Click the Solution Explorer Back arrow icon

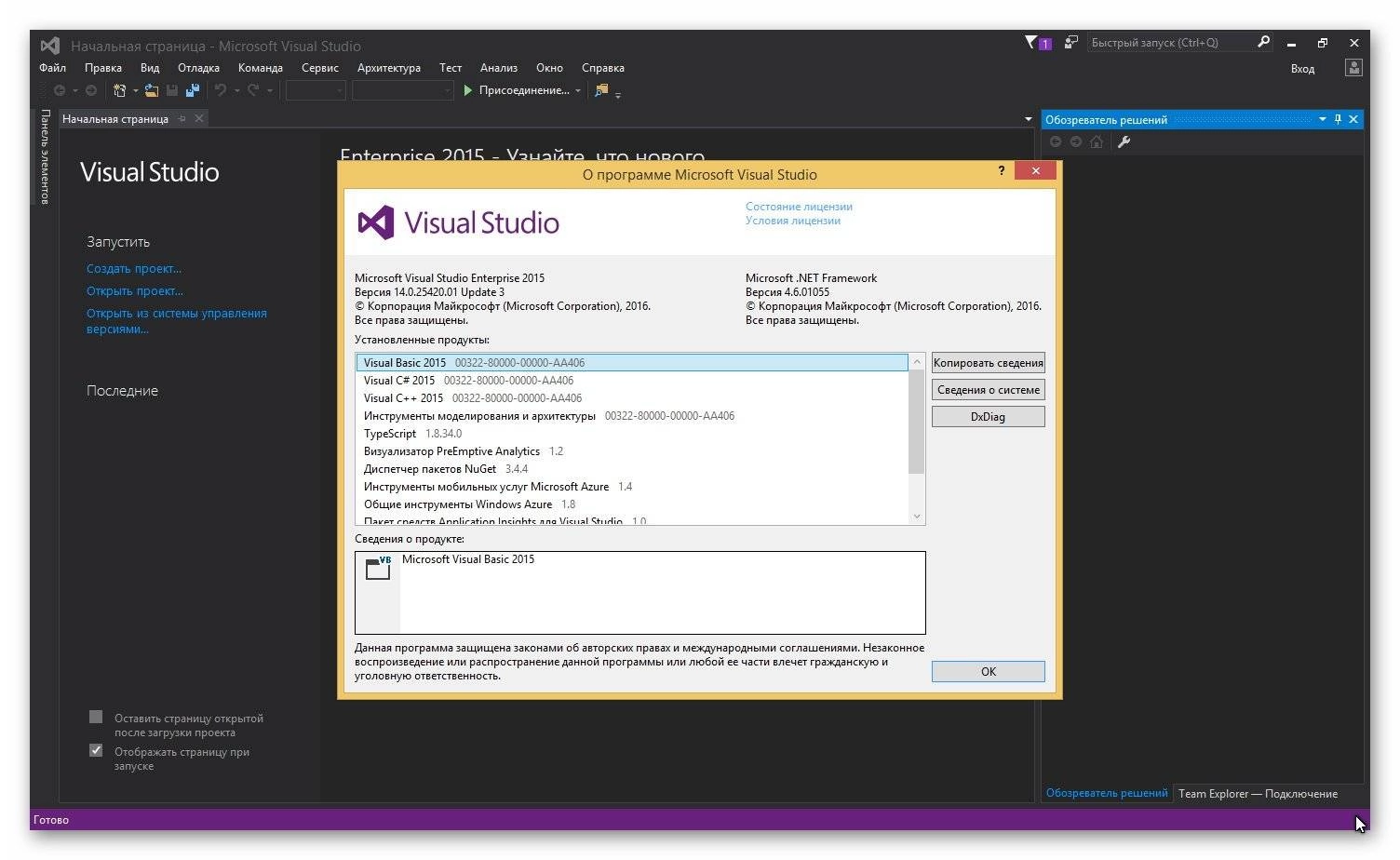pyautogui.click(x=1055, y=141)
